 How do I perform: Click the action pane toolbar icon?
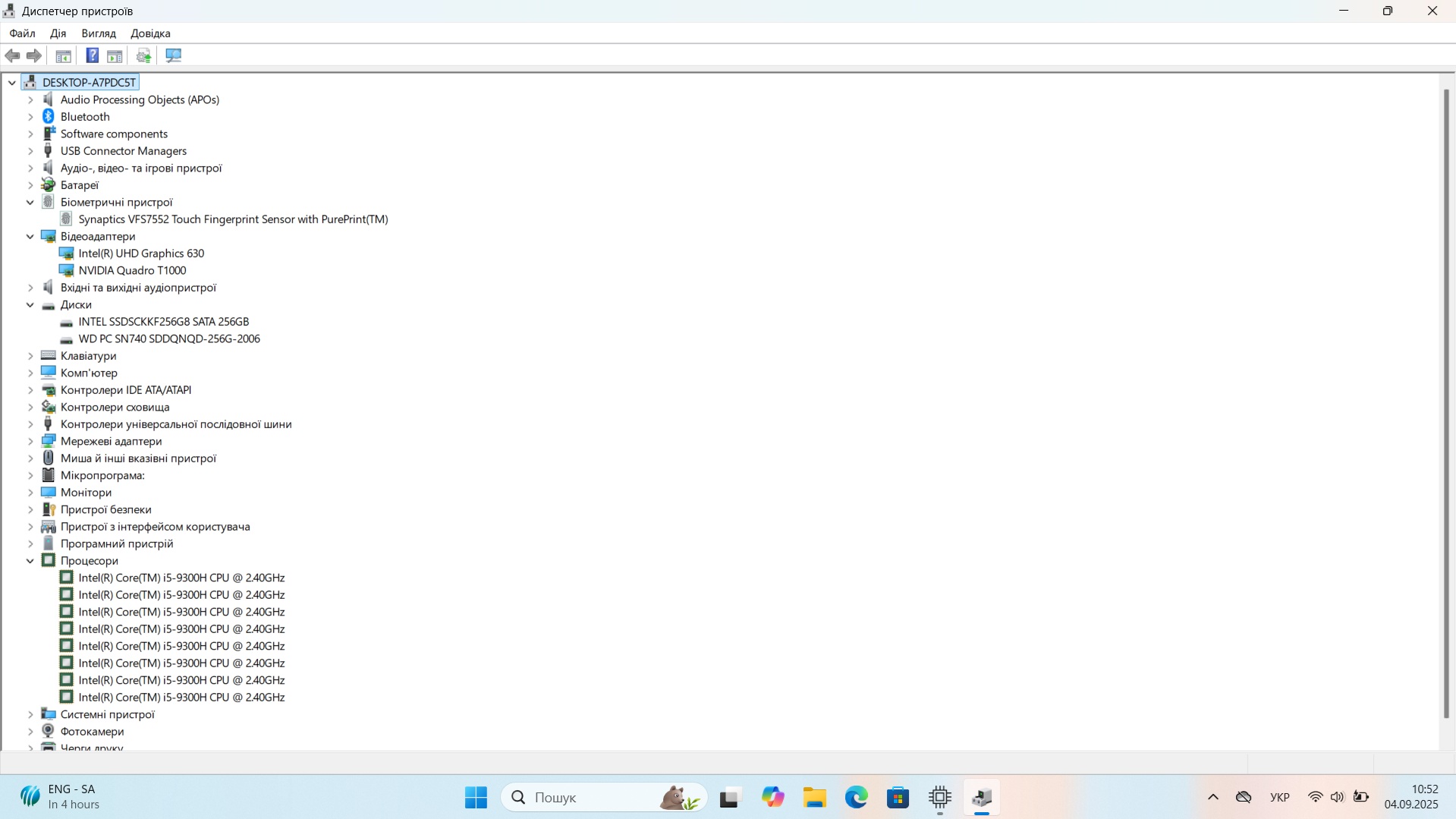[x=115, y=55]
